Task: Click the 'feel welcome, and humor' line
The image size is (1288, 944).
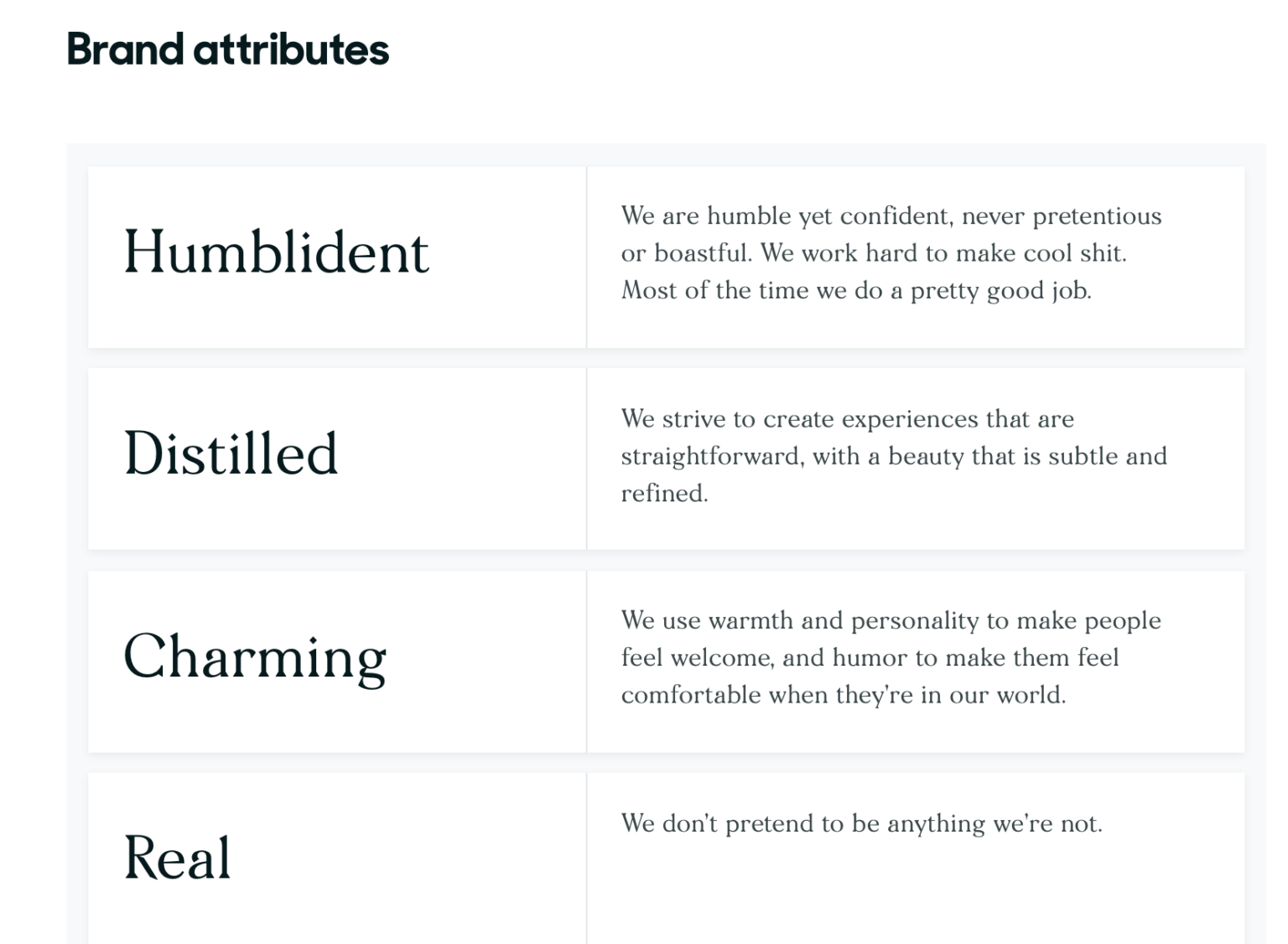Action: (x=870, y=657)
